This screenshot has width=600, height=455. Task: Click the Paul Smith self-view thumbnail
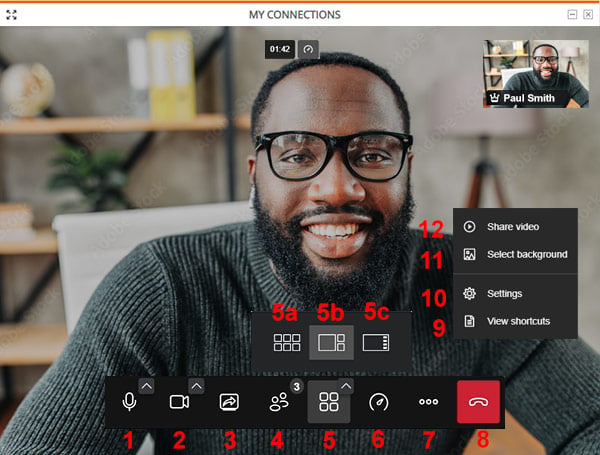point(536,74)
